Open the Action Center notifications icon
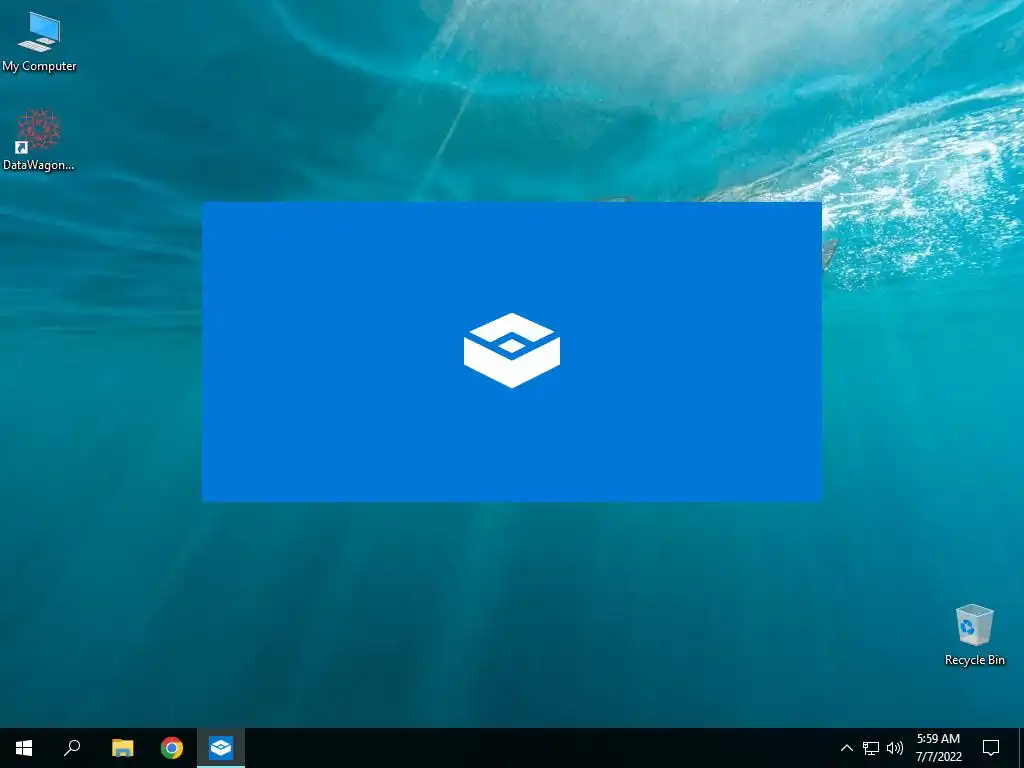This screenshot has height=768, width=1024. click(x=991, y=748)
